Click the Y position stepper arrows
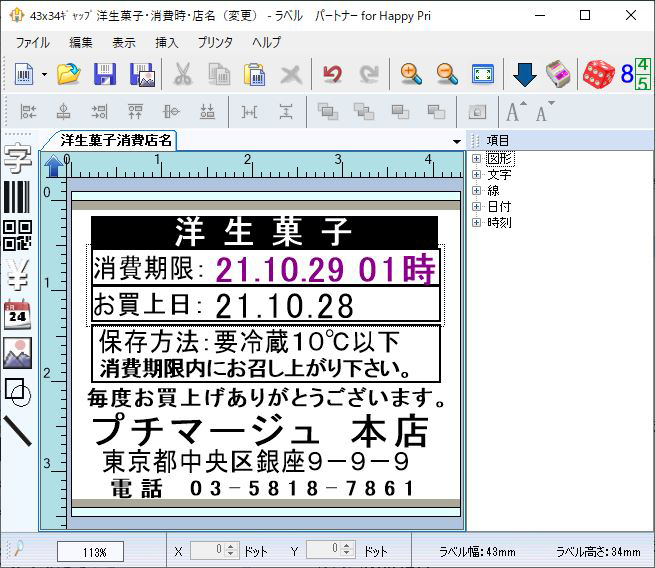This screenshot has height=568, width=655. [x=346, y=549]
